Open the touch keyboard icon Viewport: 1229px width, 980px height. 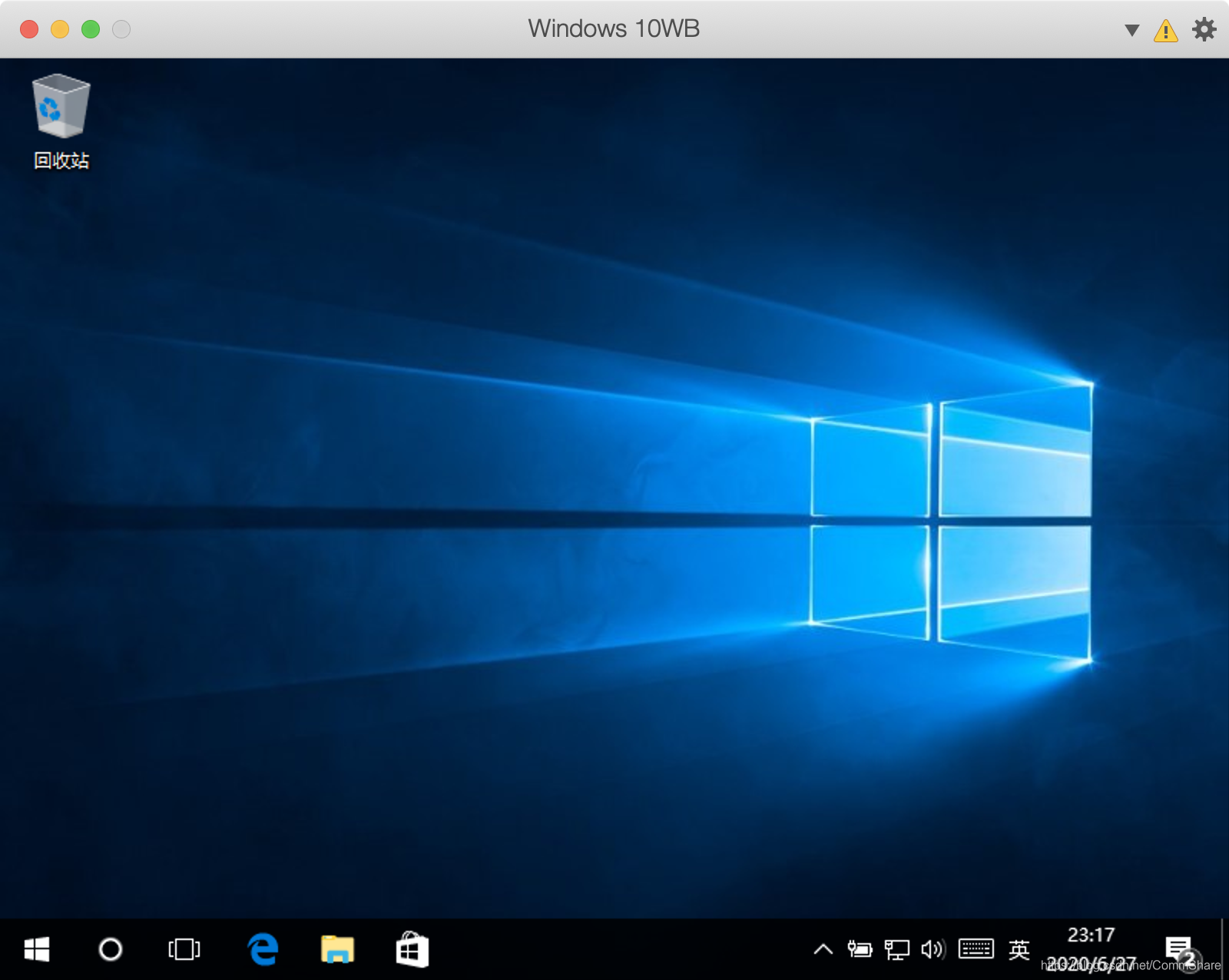[976, 950]
